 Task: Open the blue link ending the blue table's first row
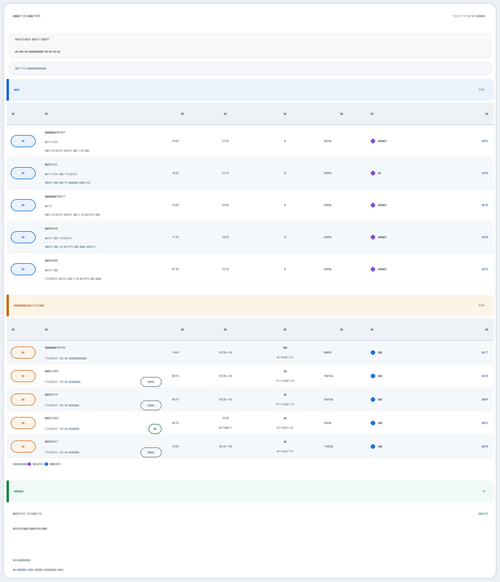(x=485, y=141)
